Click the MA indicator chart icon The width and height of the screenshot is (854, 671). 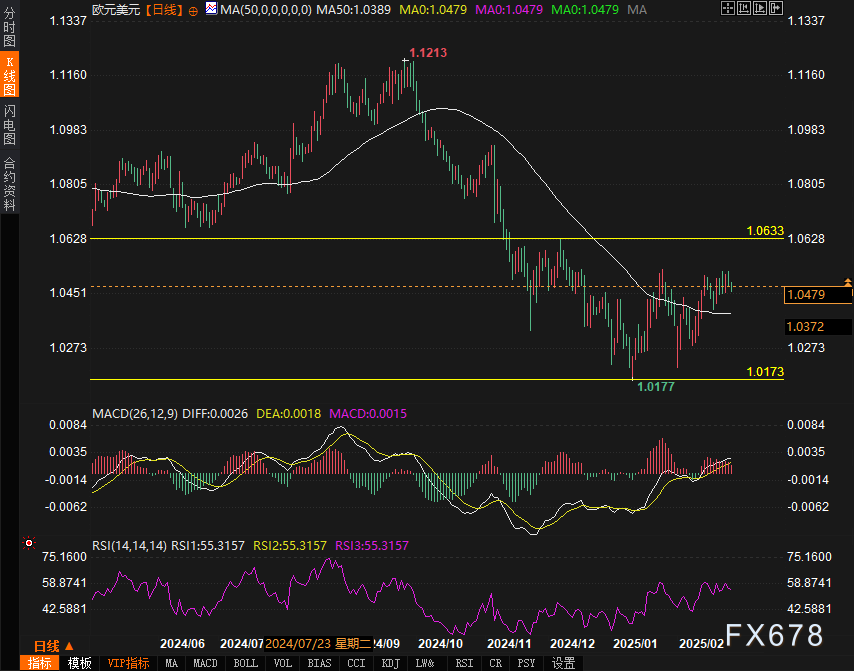point(210,9)
